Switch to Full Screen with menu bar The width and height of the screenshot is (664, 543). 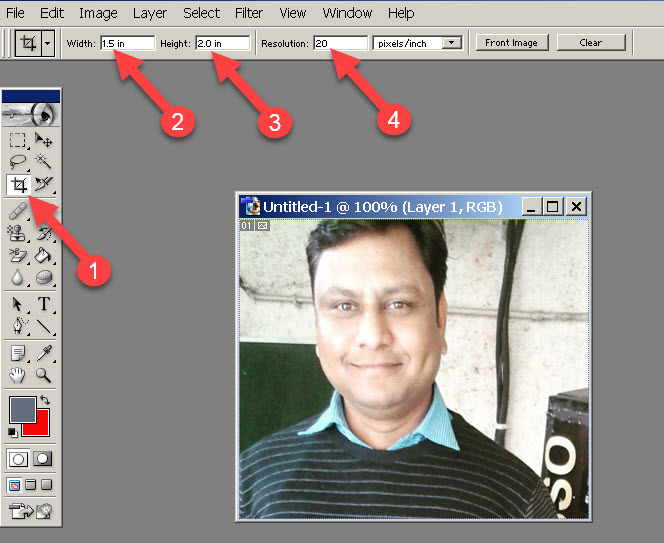click(x=30, y=485)
